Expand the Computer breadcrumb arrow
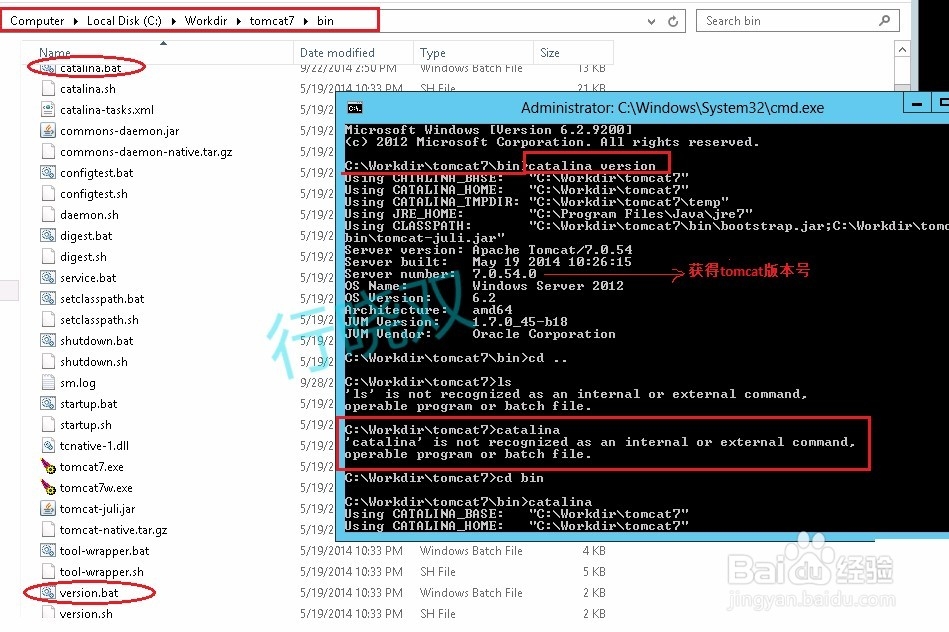 (x=76, y=21)
